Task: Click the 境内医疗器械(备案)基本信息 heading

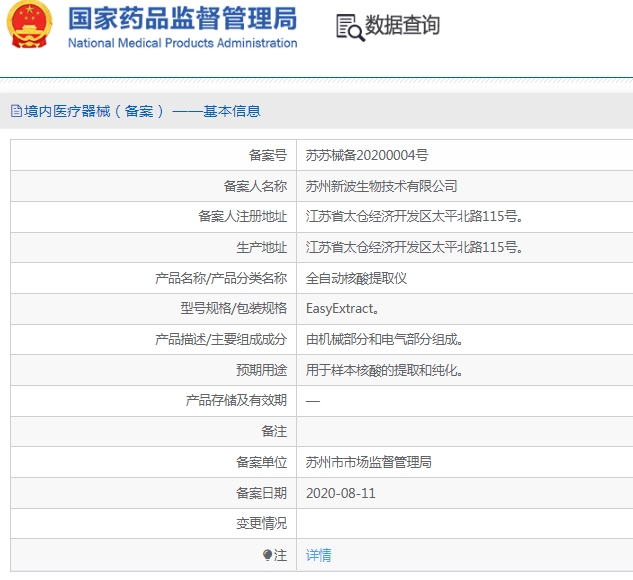Action: (142, 111)
